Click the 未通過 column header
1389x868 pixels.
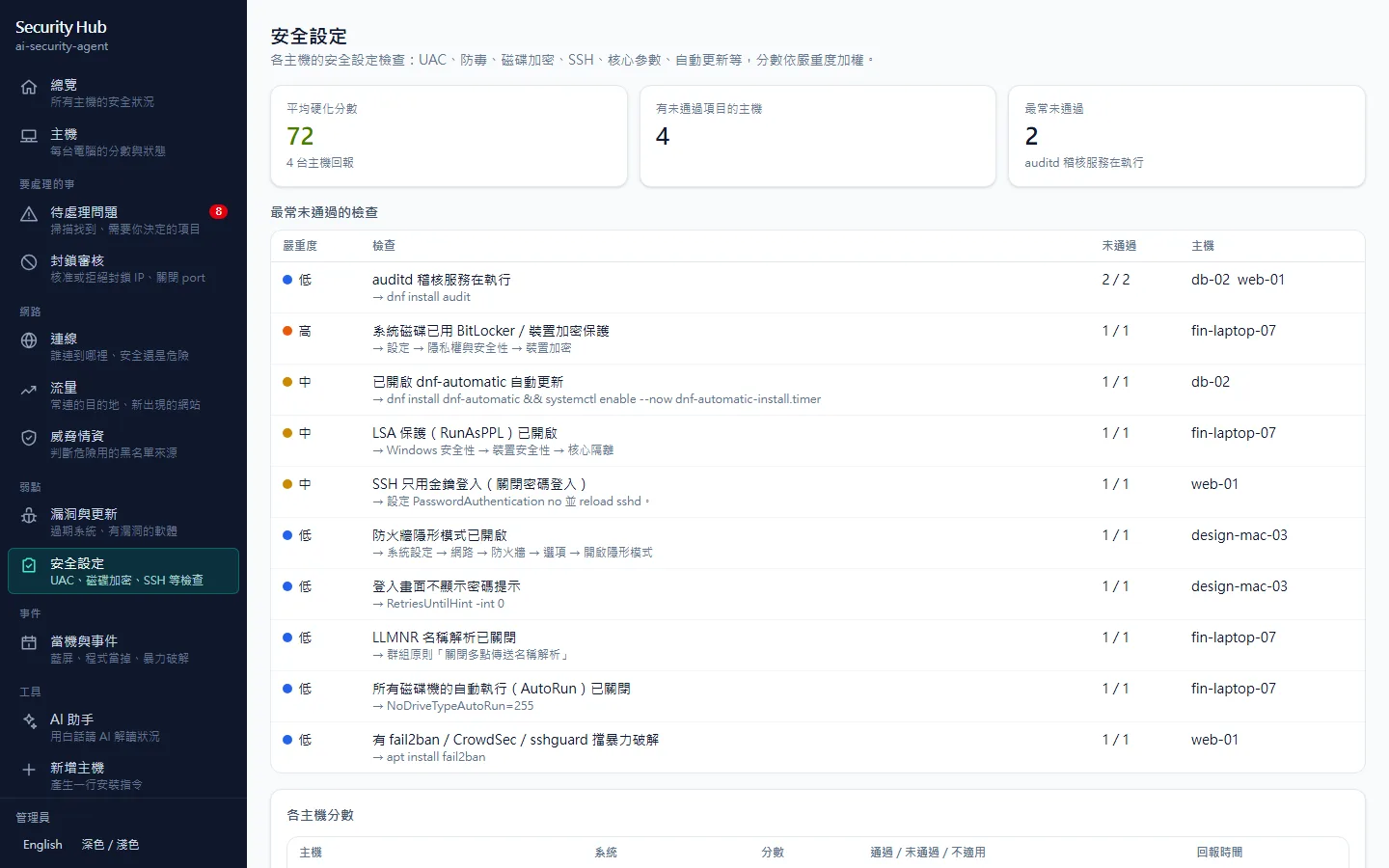[1119, 246]
